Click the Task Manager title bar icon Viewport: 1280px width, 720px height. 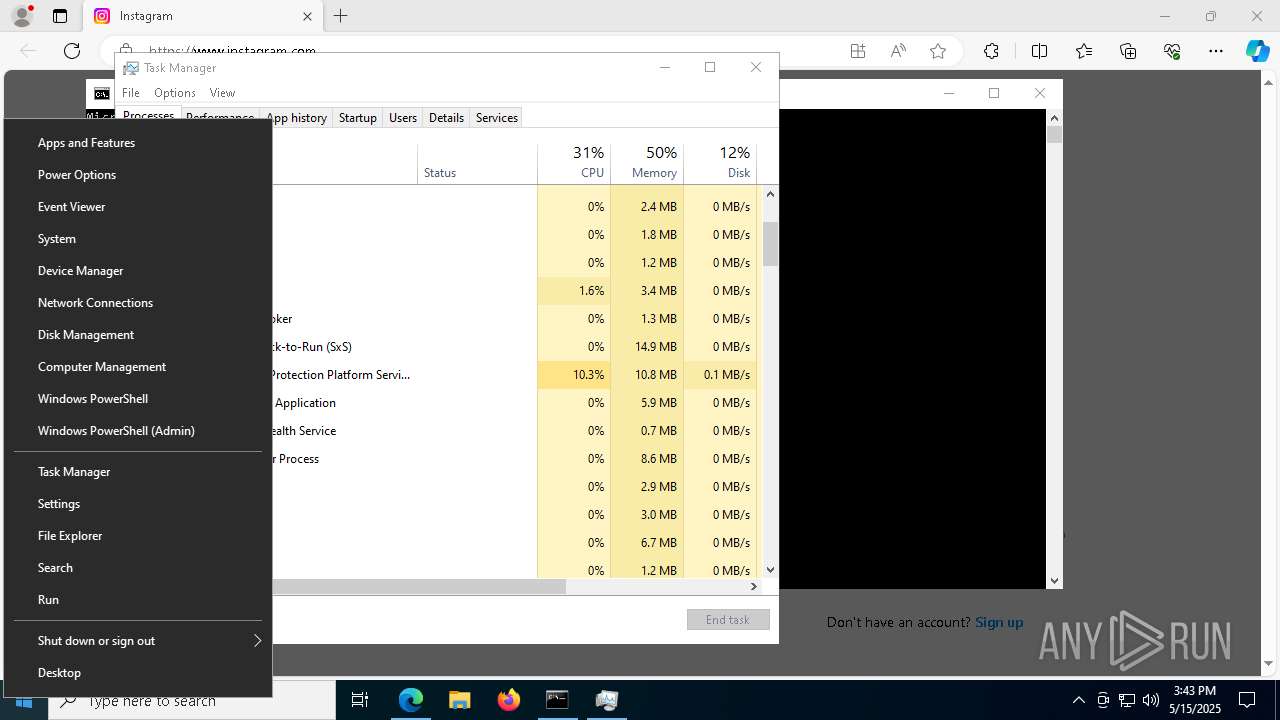[x=131, y=68]
